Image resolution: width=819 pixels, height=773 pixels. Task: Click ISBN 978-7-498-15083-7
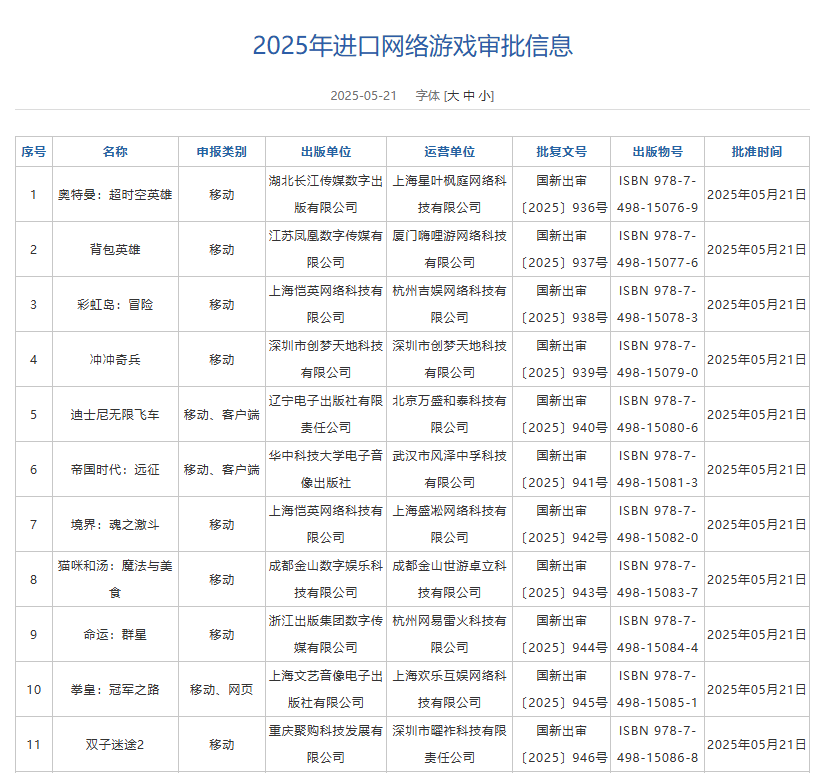click(x=657, y=579)
